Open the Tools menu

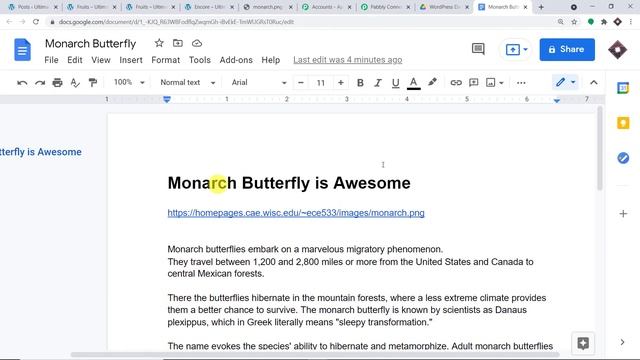(x=200, y=60)
